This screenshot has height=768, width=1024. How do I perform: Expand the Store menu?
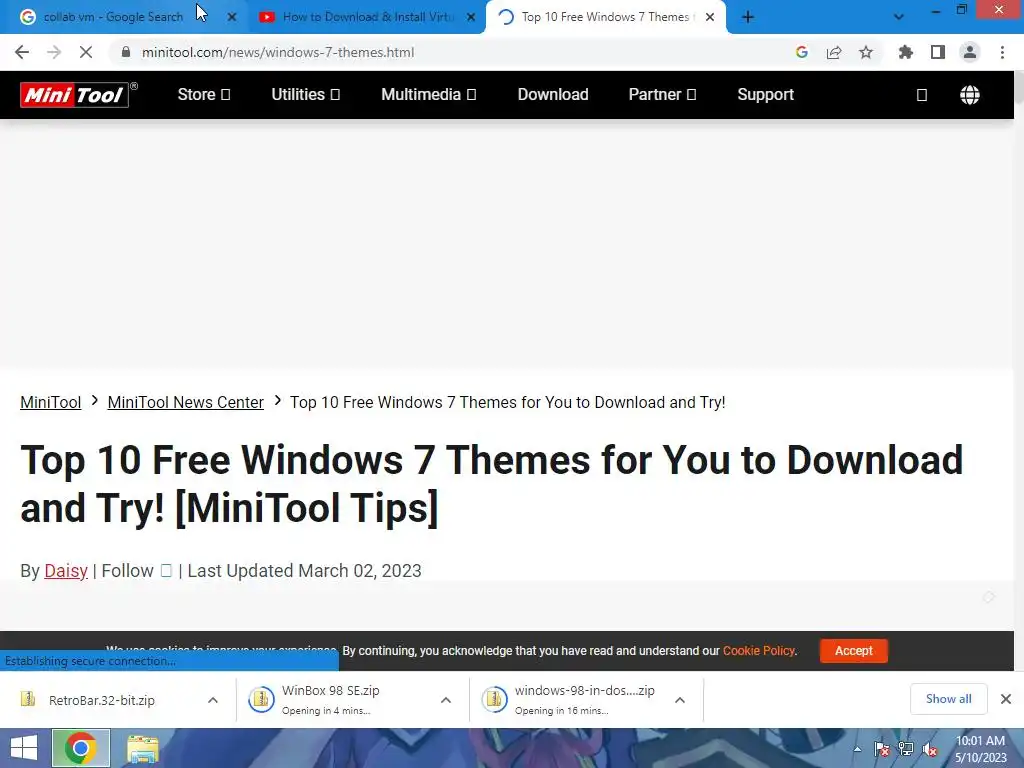coord(204,95)
